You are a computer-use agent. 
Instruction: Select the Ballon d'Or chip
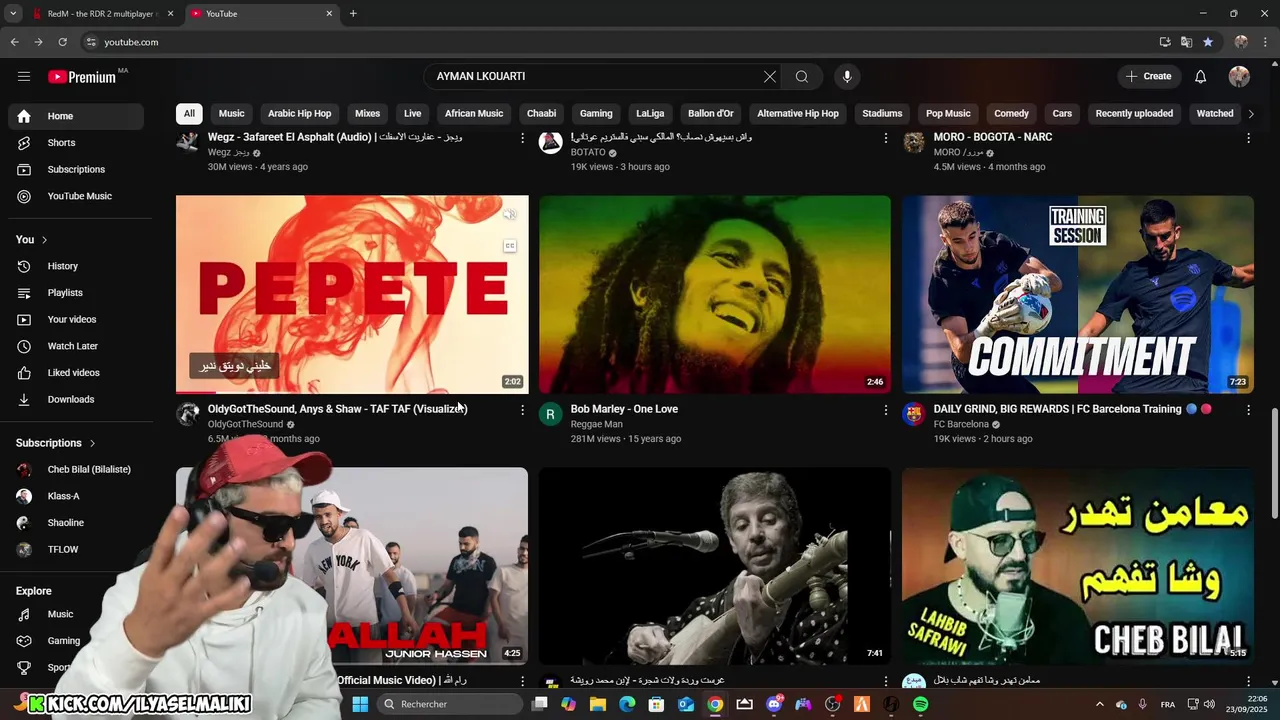click(x=711, y=113)
